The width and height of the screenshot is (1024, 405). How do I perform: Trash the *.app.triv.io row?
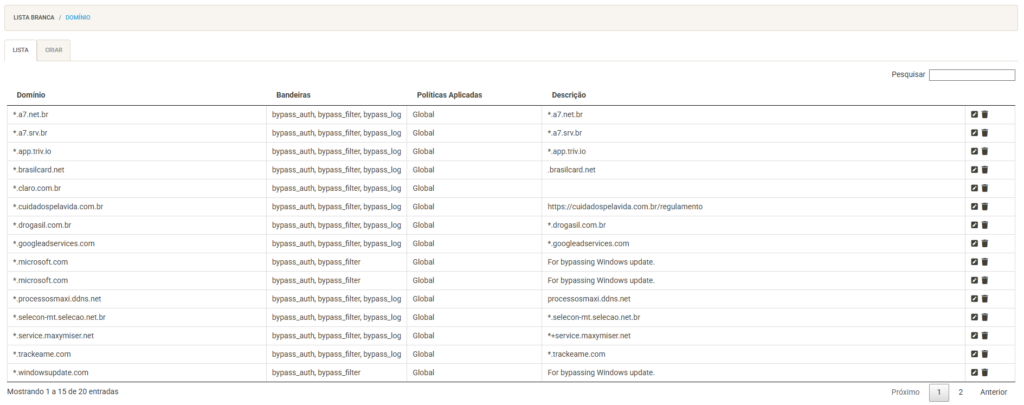(x=985, y=151)
